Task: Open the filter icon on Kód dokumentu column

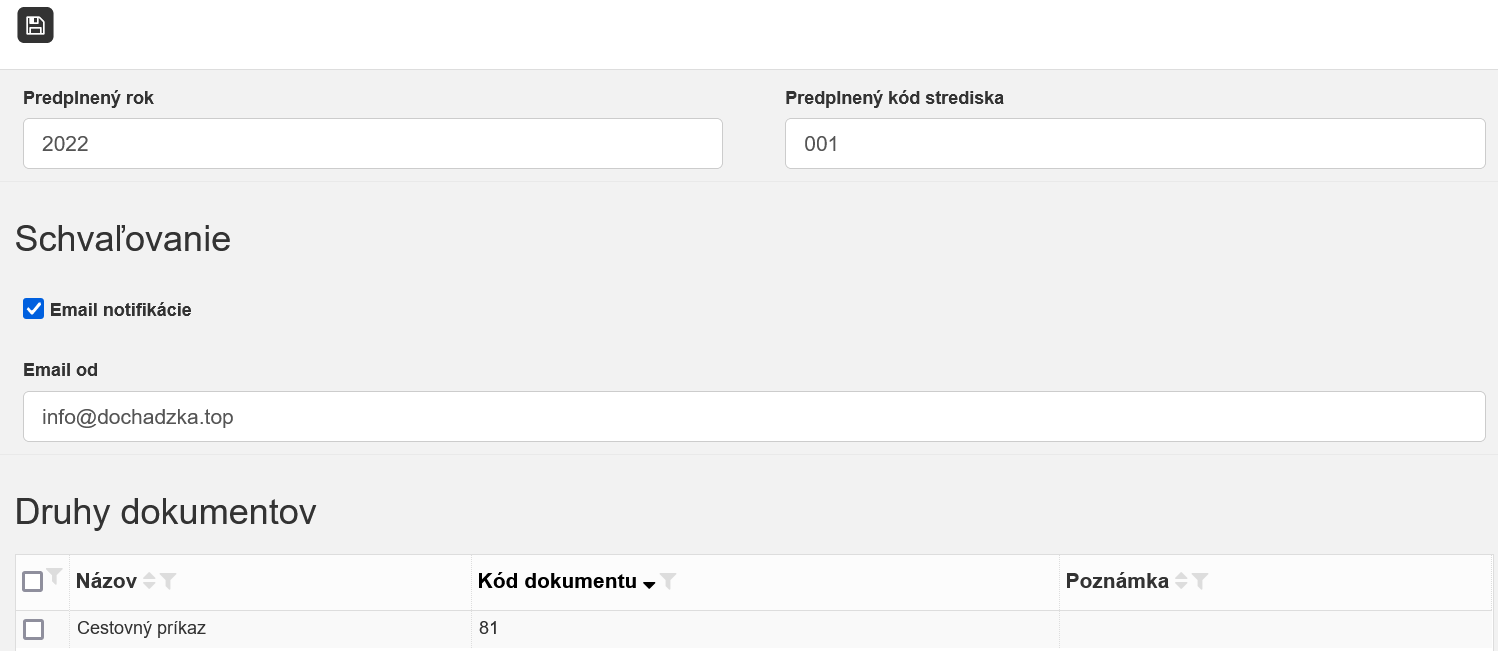Action: [x=669, y=580]
